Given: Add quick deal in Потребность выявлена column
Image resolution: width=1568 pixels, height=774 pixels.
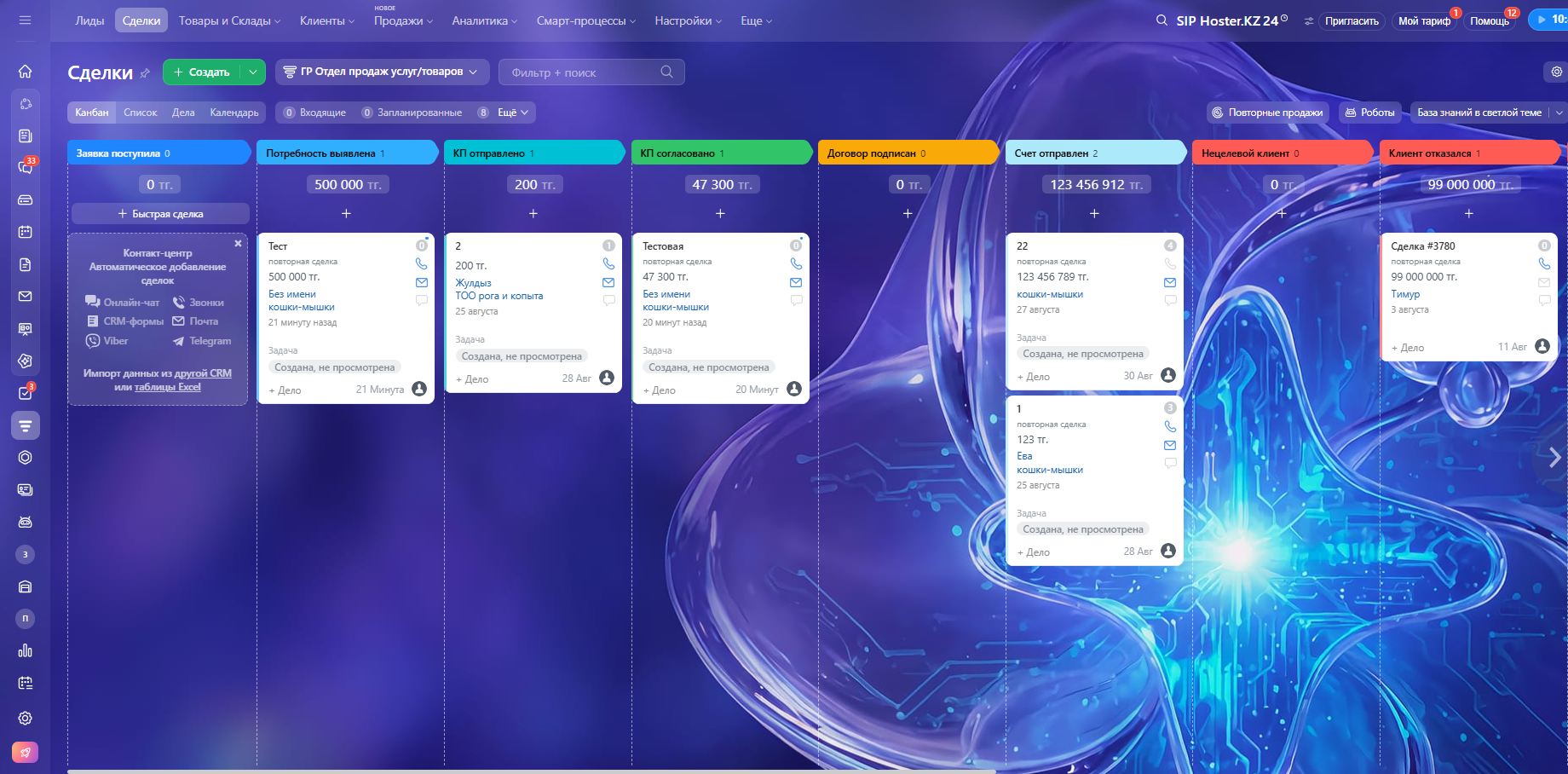Looking at the screenshot, I should (x=346, y=214).
